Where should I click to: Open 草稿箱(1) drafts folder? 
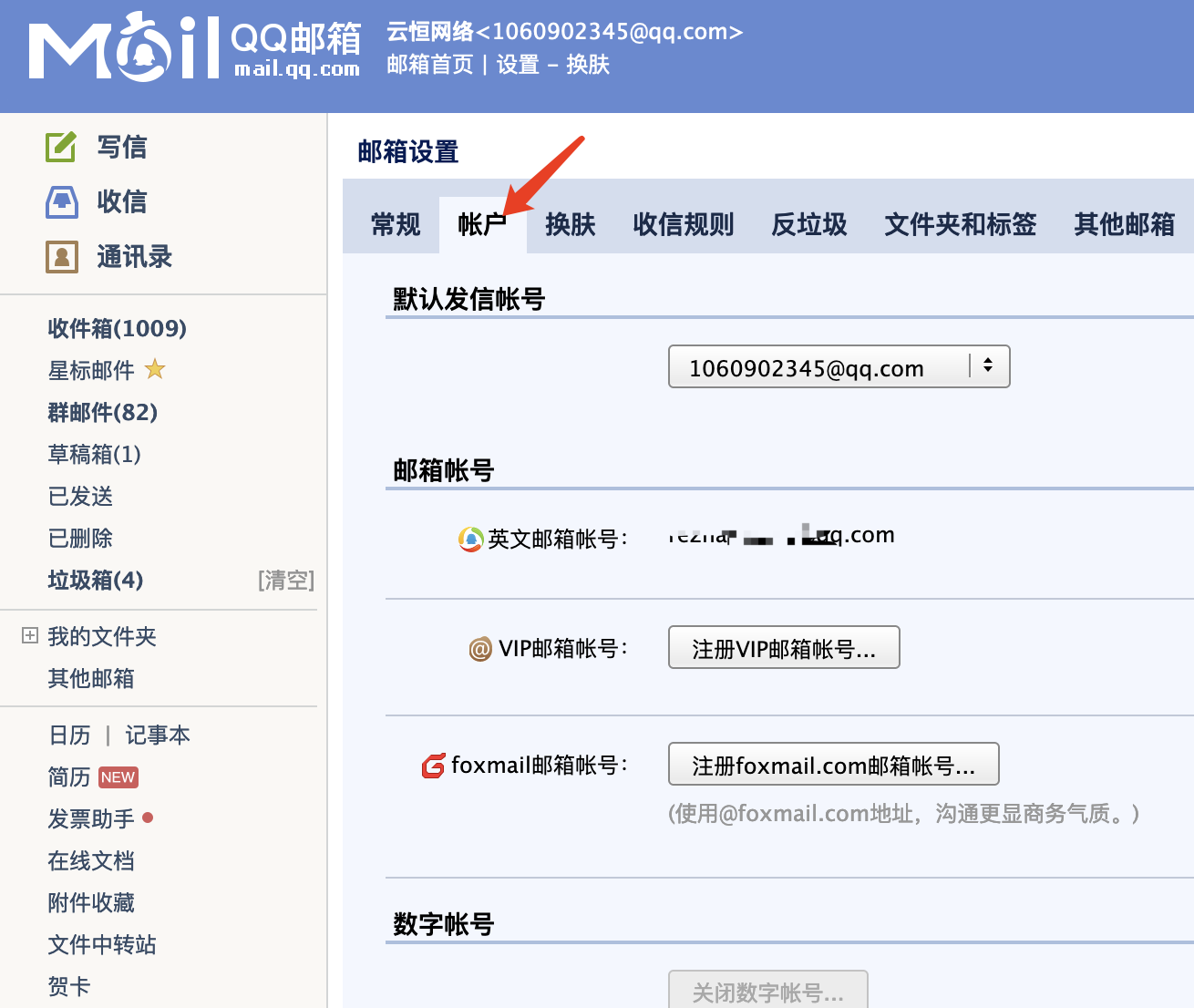pyautogui.click(x=95, y=454)
